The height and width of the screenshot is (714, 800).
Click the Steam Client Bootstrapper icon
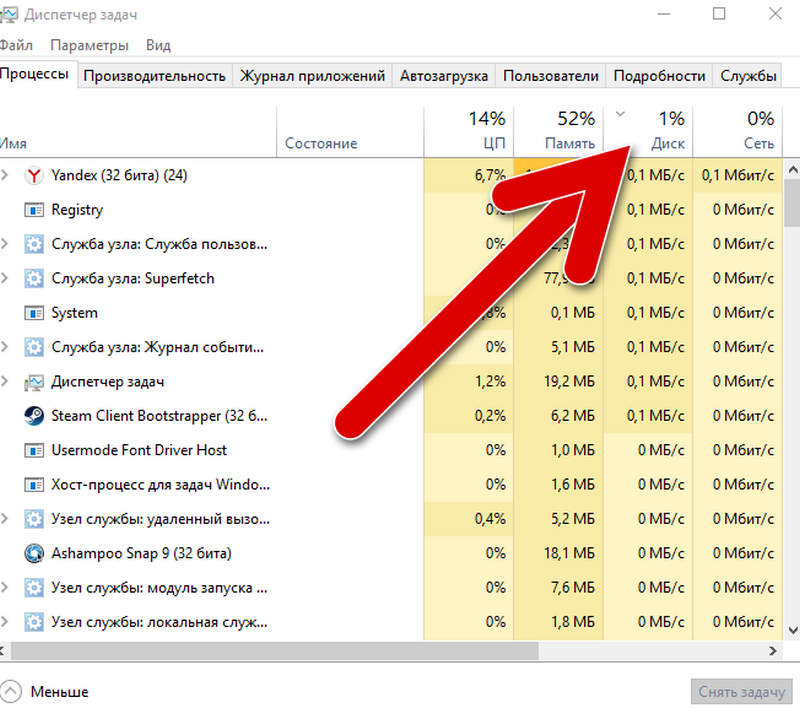pyautogui.click(x=34, y=416)
